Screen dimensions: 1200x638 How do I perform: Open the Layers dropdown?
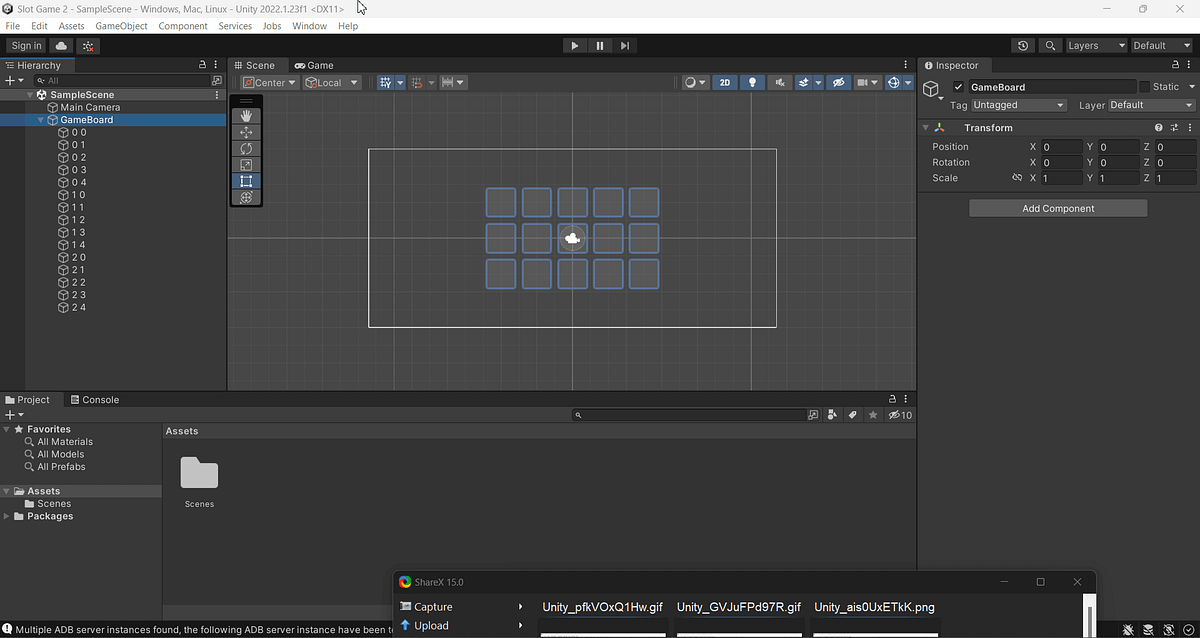(1095, 45)
